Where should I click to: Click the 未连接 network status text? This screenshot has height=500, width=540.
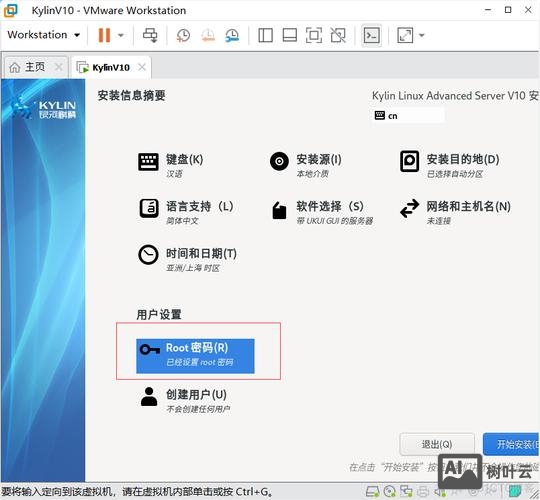pyautogui.click(x=438, y=221)
